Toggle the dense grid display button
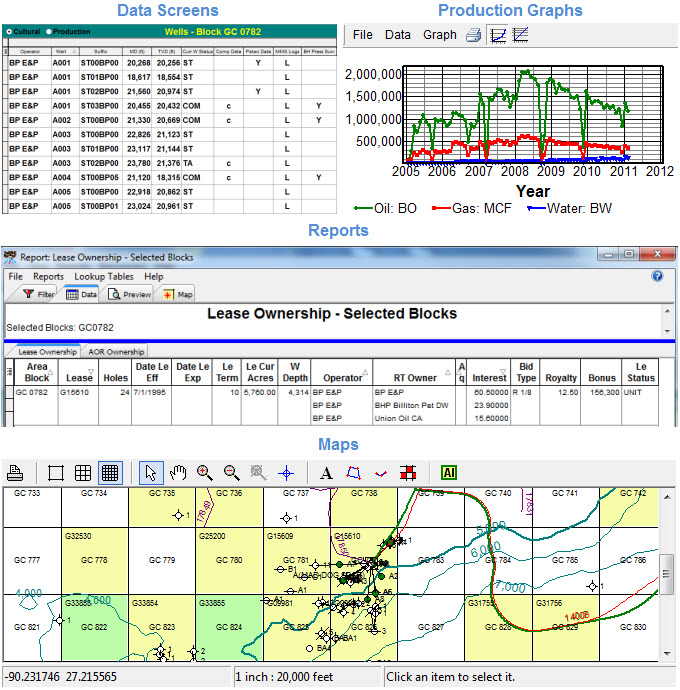The image size is (680, 690). tap(110, 472)
